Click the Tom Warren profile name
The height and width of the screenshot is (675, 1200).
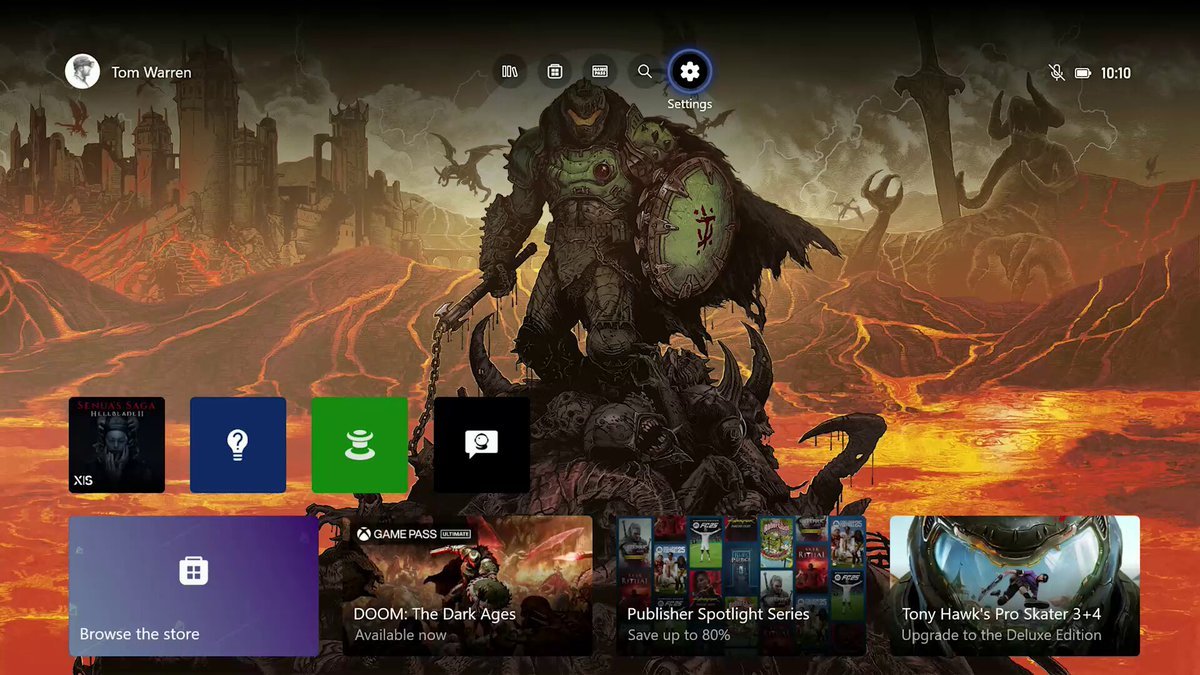point(151,73)
